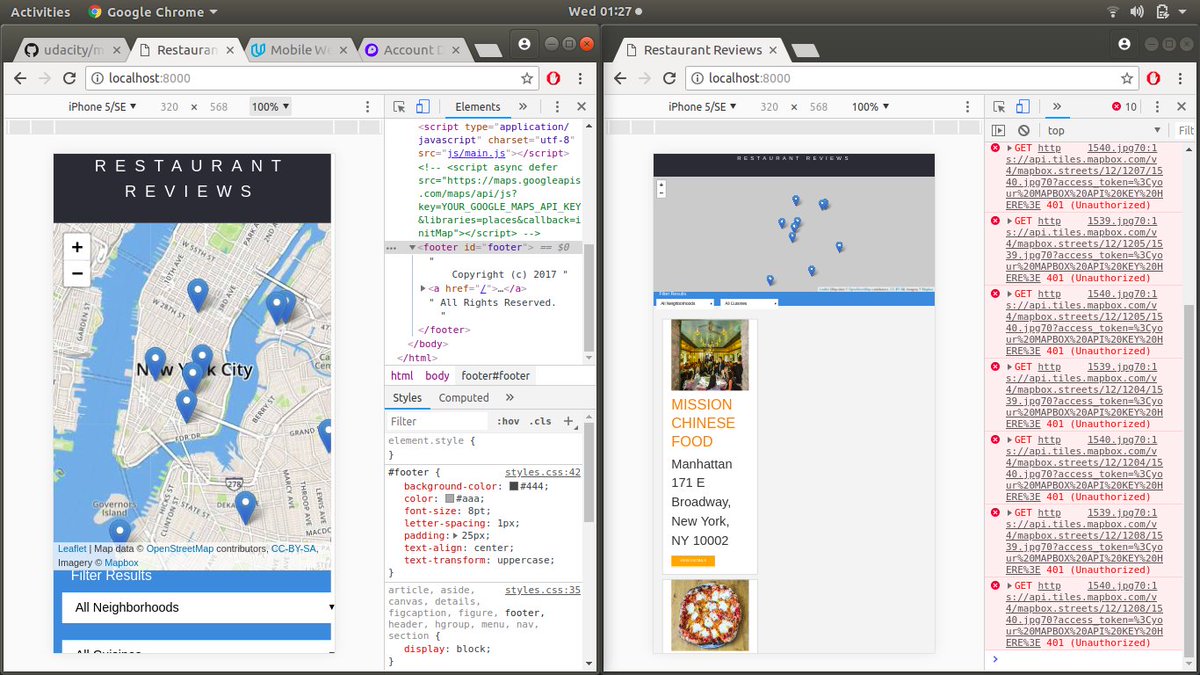This screenshot has width=1200, height=675.
Task: Open the Google Chrome app menu in top bar
Action: coord(153,12)
